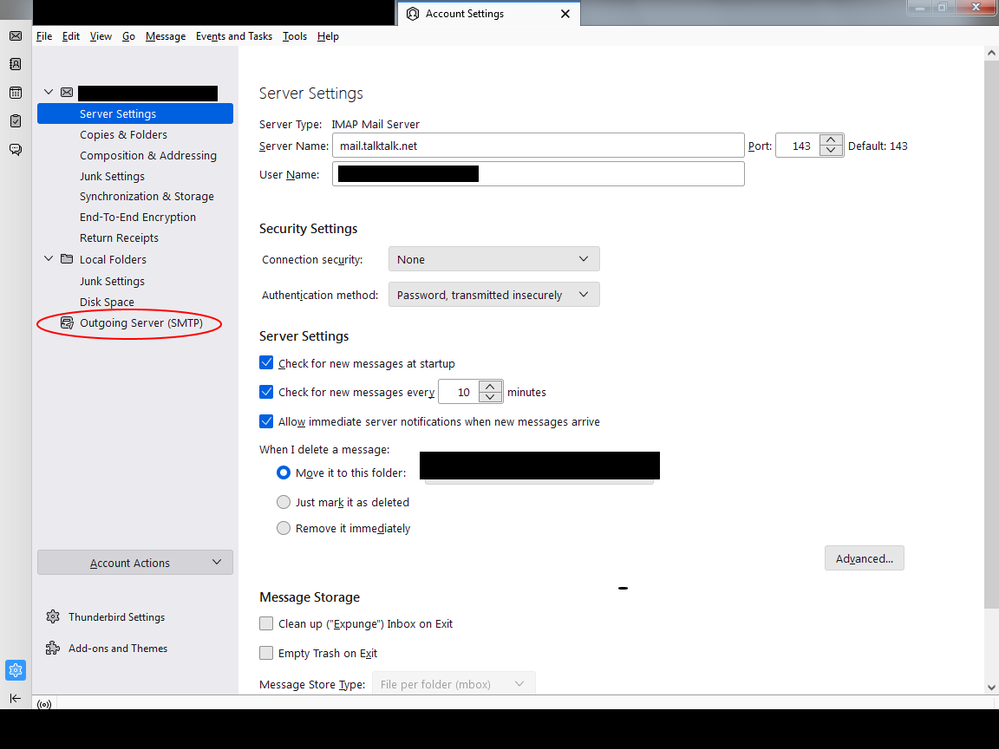This screenshot has height=749, width=999.
Task: Click the Thunderbird Settings gear icon
Action: (53, 617)
